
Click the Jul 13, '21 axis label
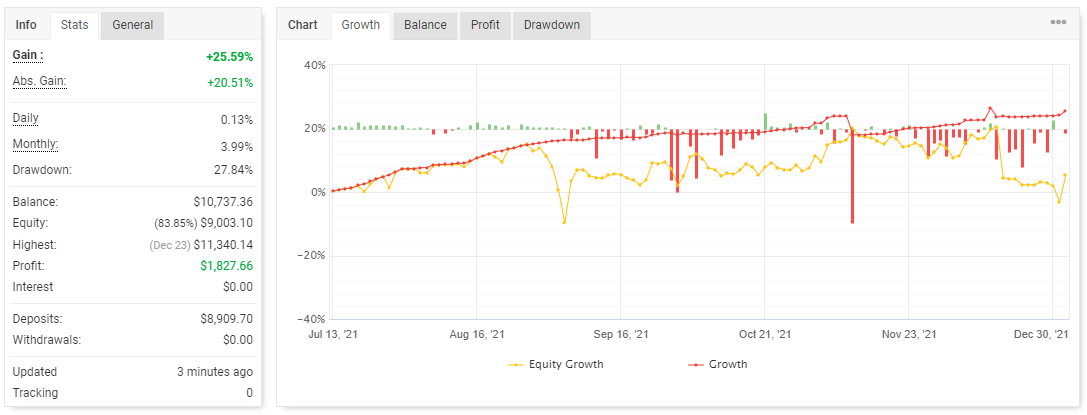tap(334, 334)
